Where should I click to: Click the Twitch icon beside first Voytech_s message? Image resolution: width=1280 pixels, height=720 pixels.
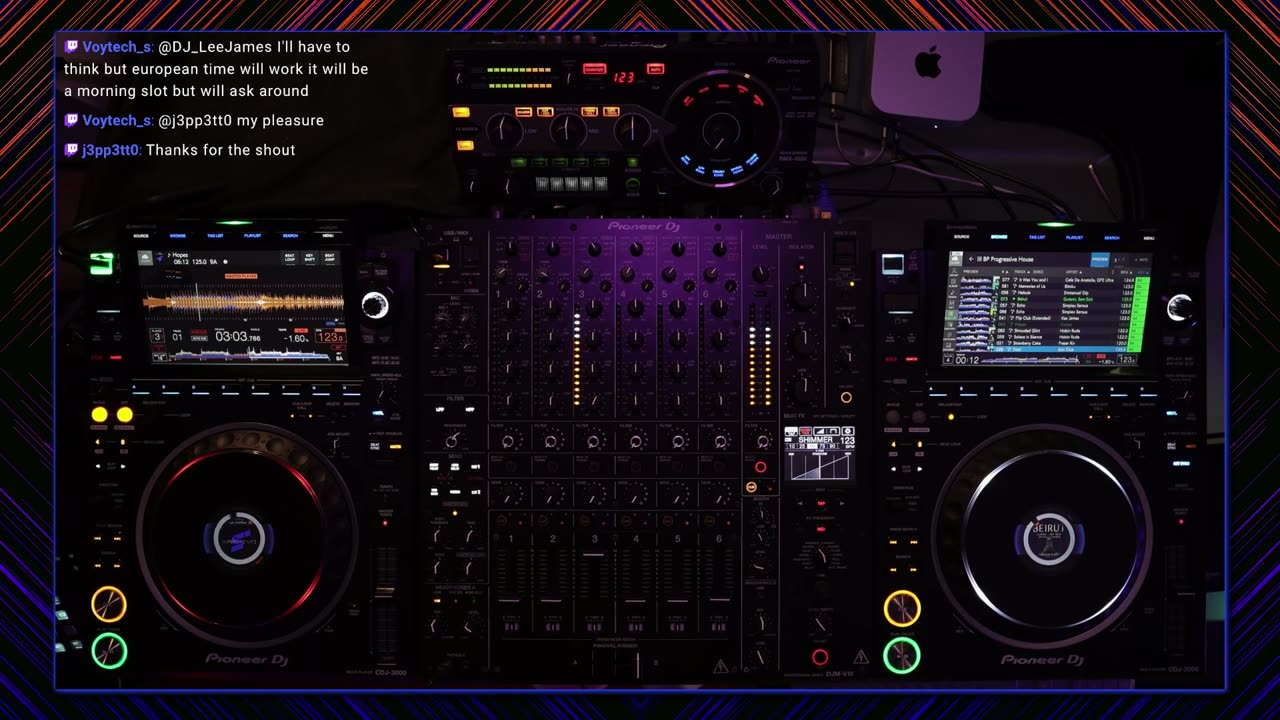tap(71, 47)
